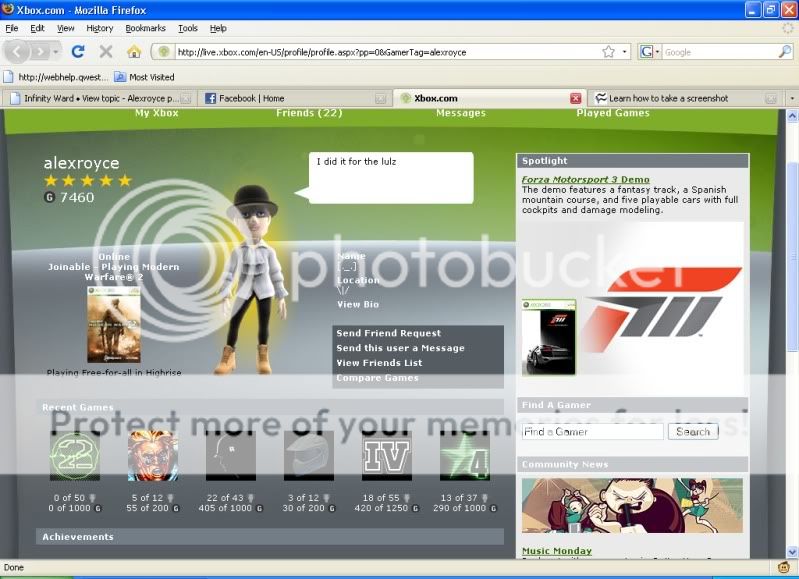Open the webhelp.qwest bookmark
Viewport: 799px width, 579px height.
coord(56,77)
